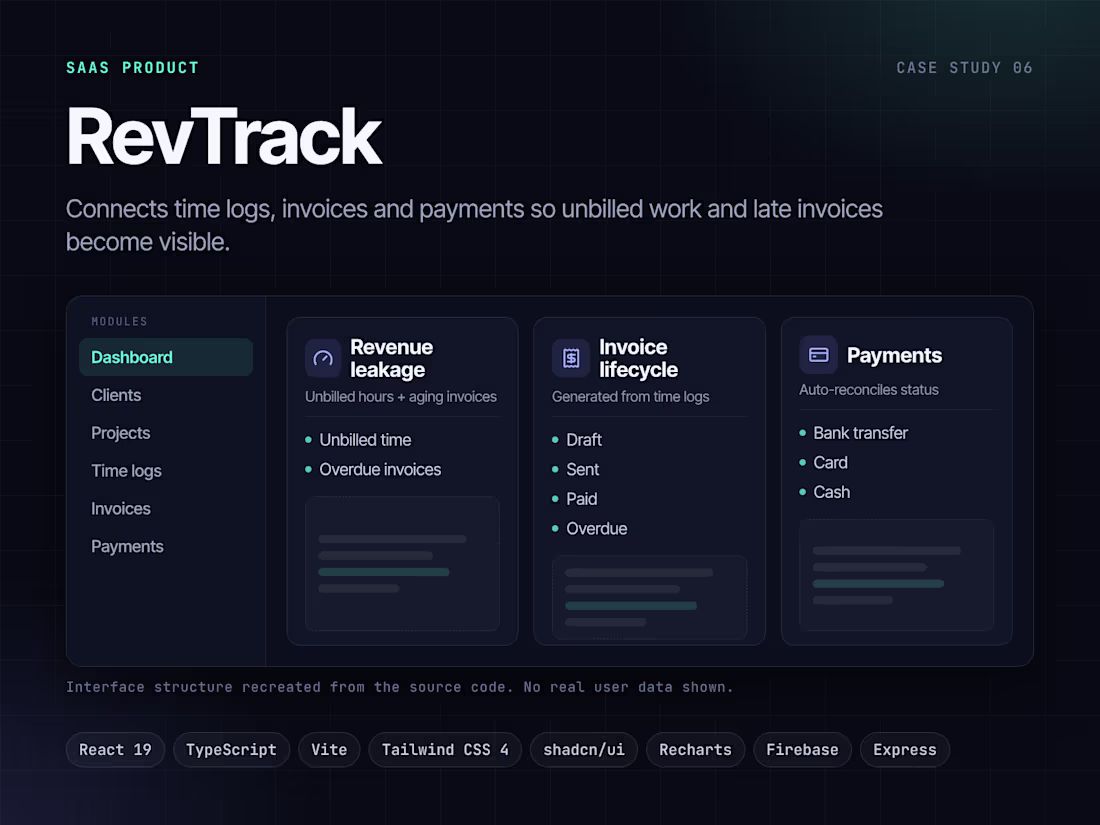
Task: Click 'Unbilled hours + aging invoices' subtitle
Action: click(x=401, y=397)
